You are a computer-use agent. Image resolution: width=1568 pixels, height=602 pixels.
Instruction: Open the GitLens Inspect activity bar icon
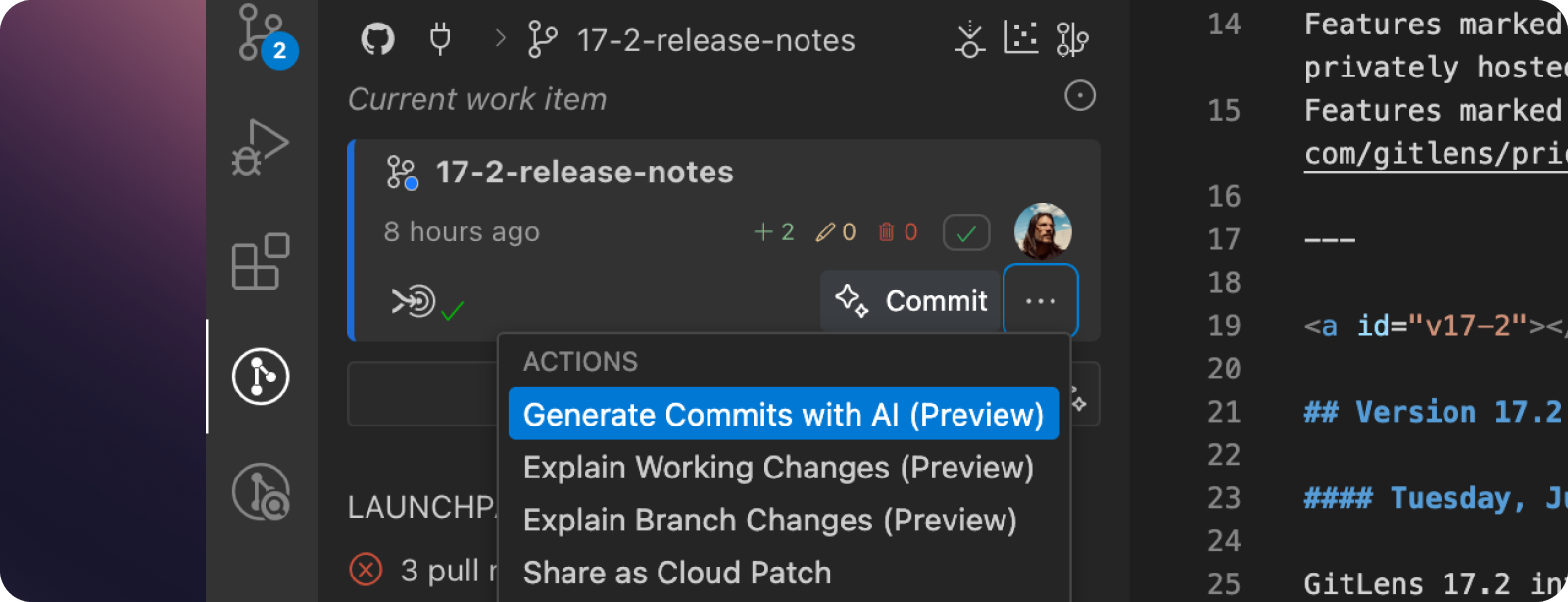[x=261, y=491]
